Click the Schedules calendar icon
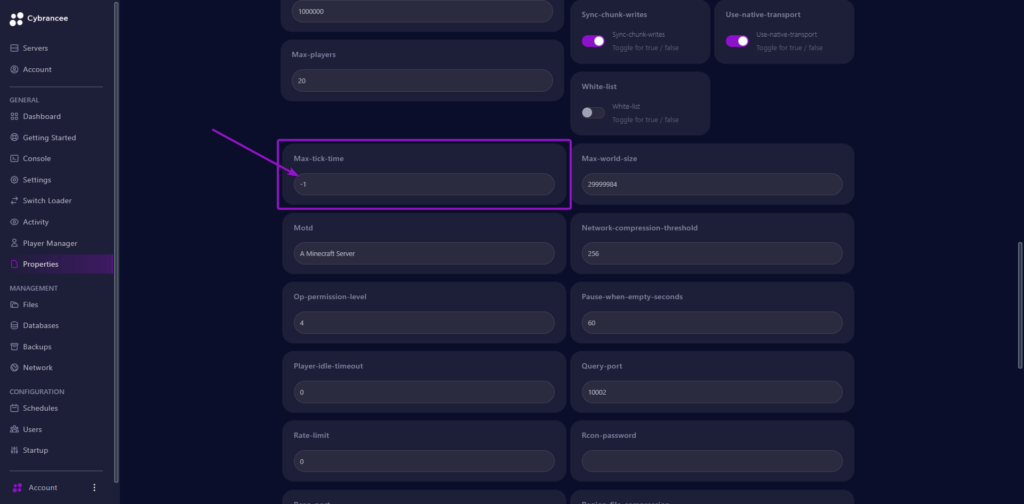Viewport: 1024px width, 504px height. tap(14, 408)
